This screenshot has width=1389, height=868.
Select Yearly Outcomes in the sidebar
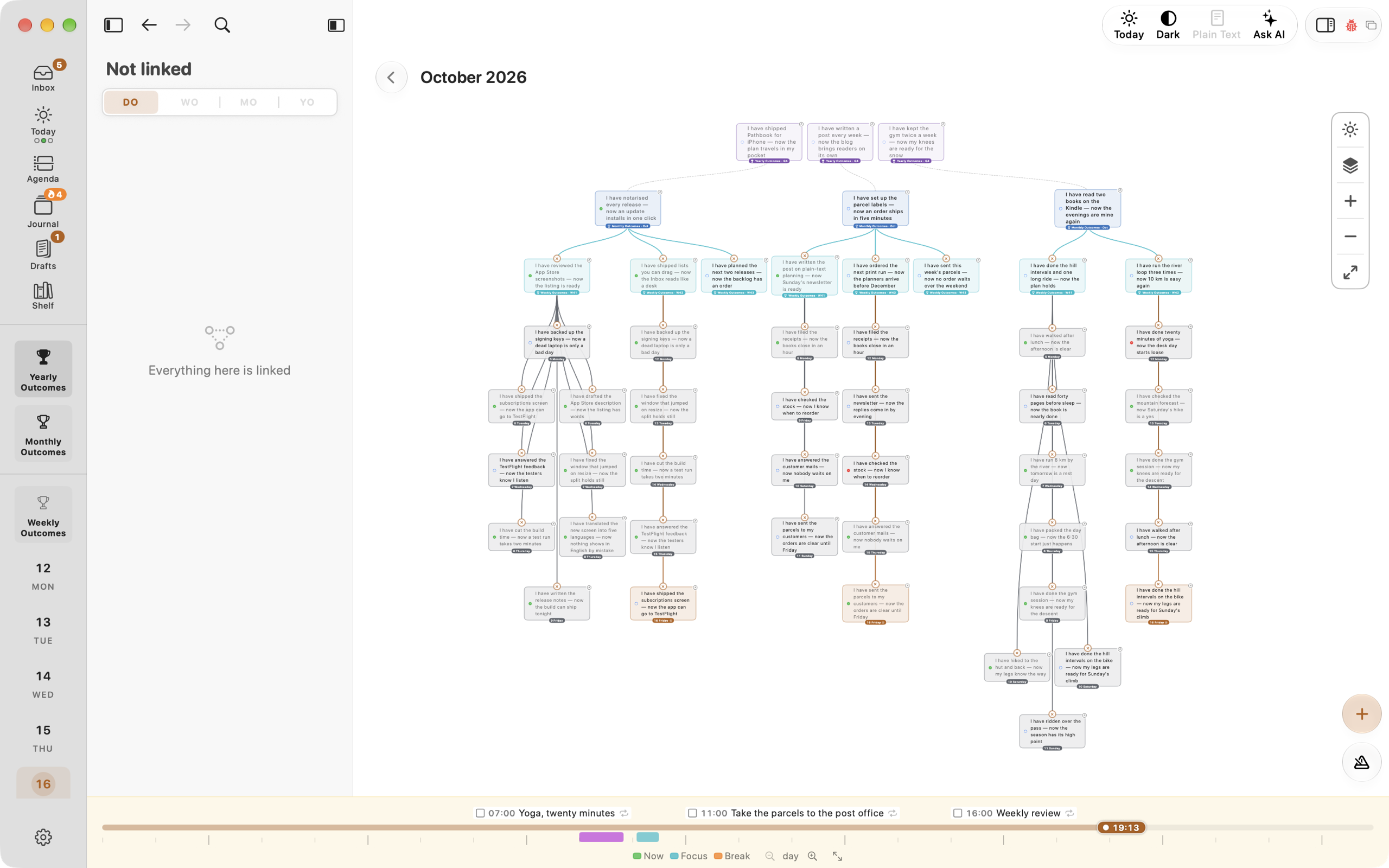coord(43,369)
